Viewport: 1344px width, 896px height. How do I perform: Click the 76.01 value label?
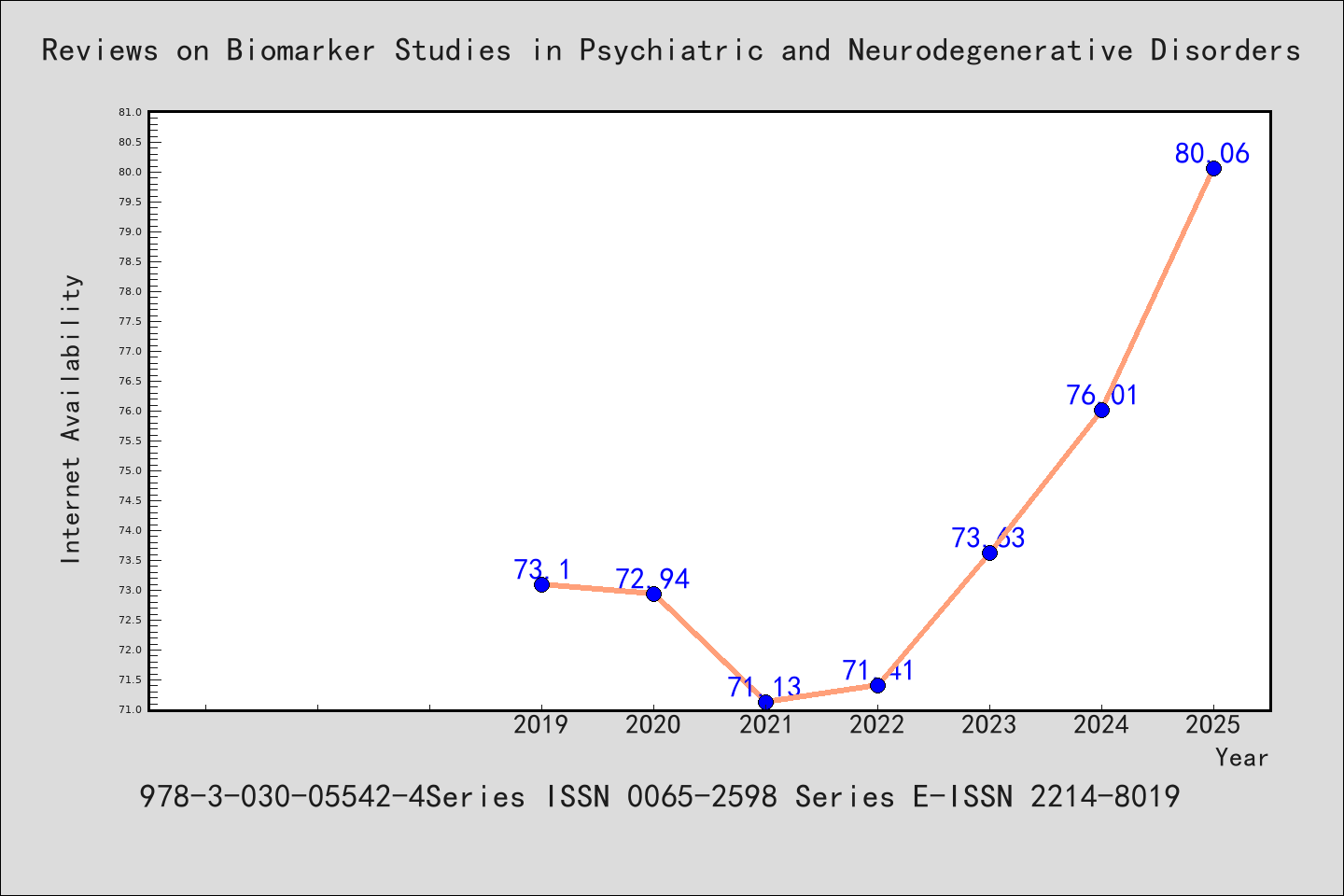(1102, 395)
